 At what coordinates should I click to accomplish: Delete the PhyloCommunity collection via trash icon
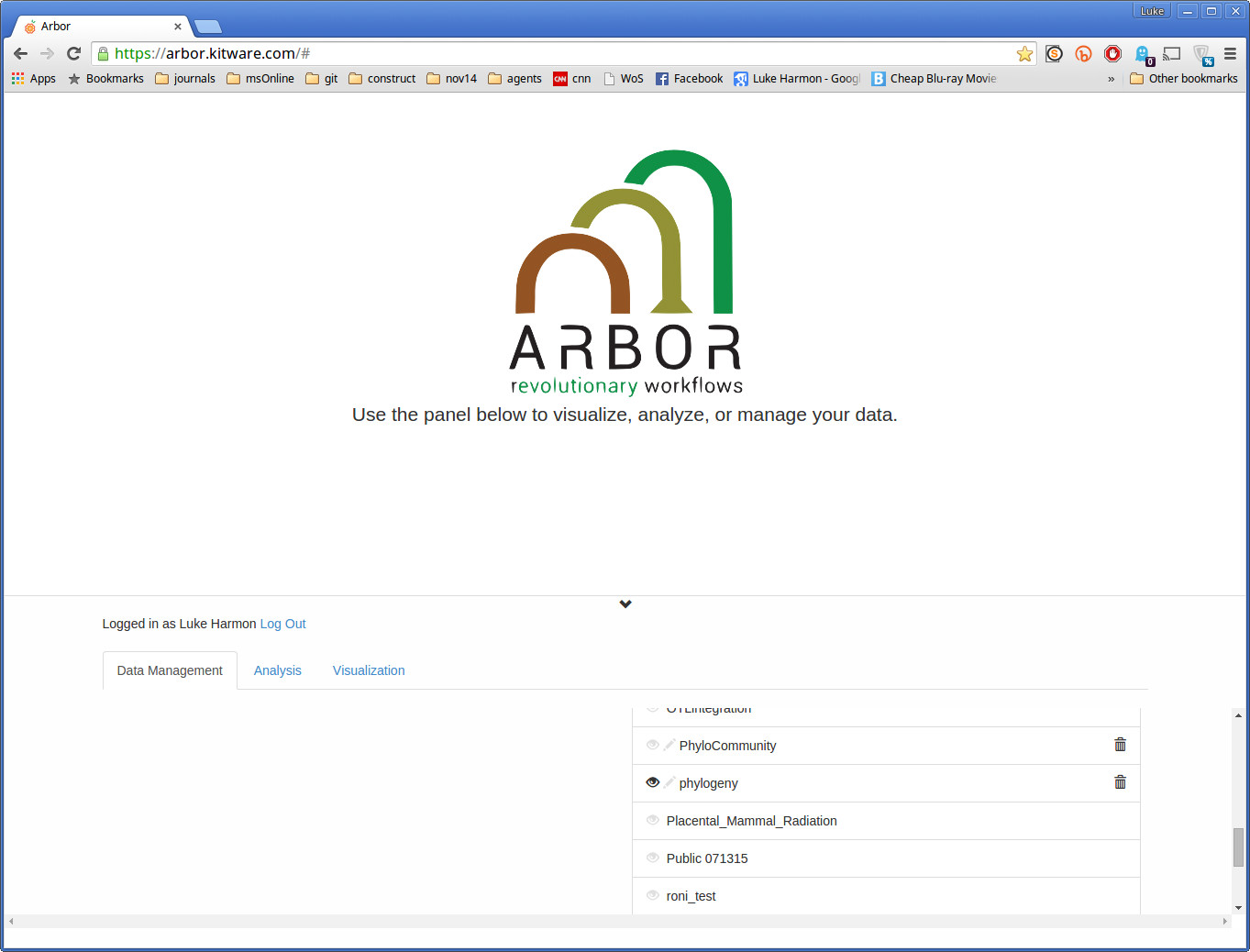pyautogui.click(x=1120, y=745)
